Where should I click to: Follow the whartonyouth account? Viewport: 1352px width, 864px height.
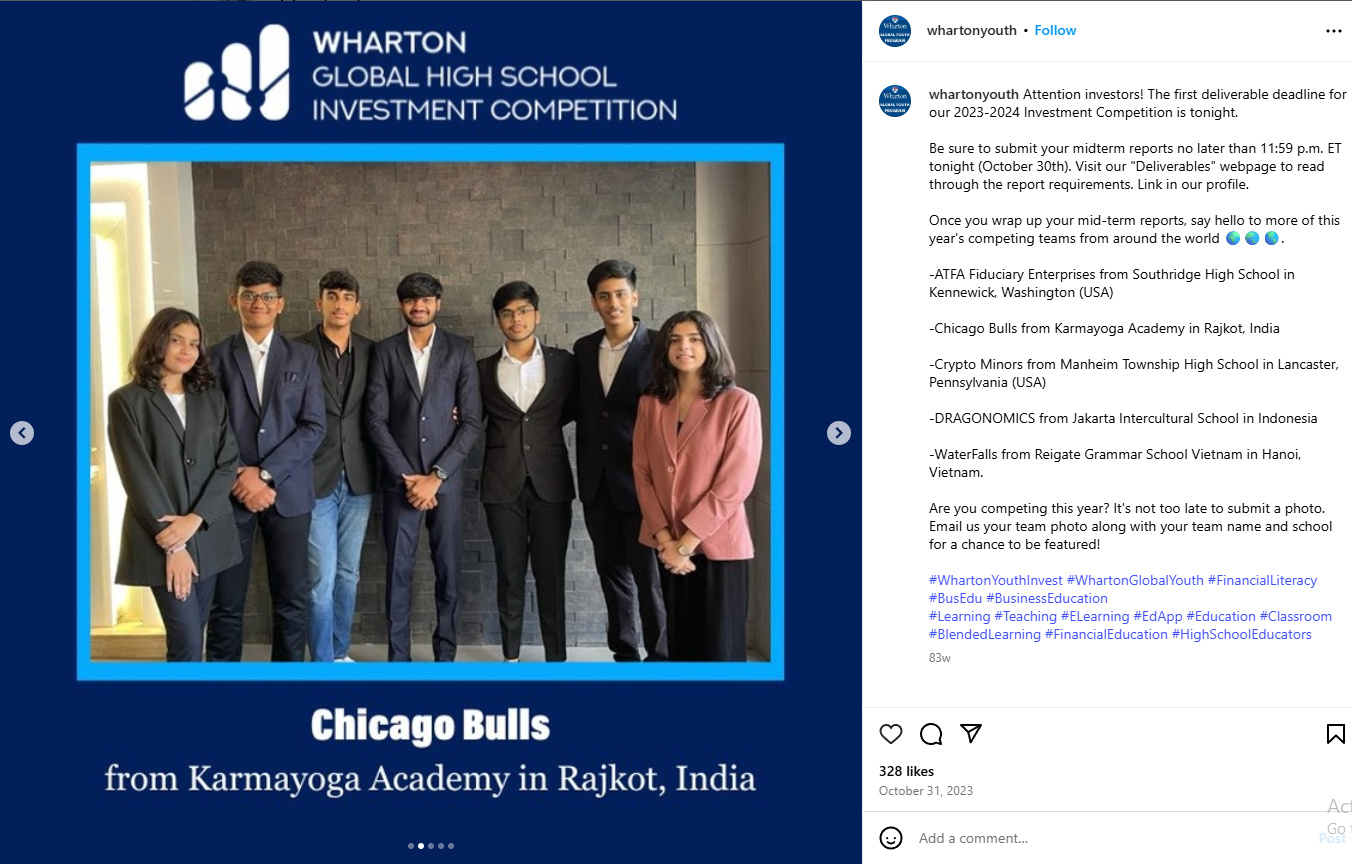tap(1055, 31)
